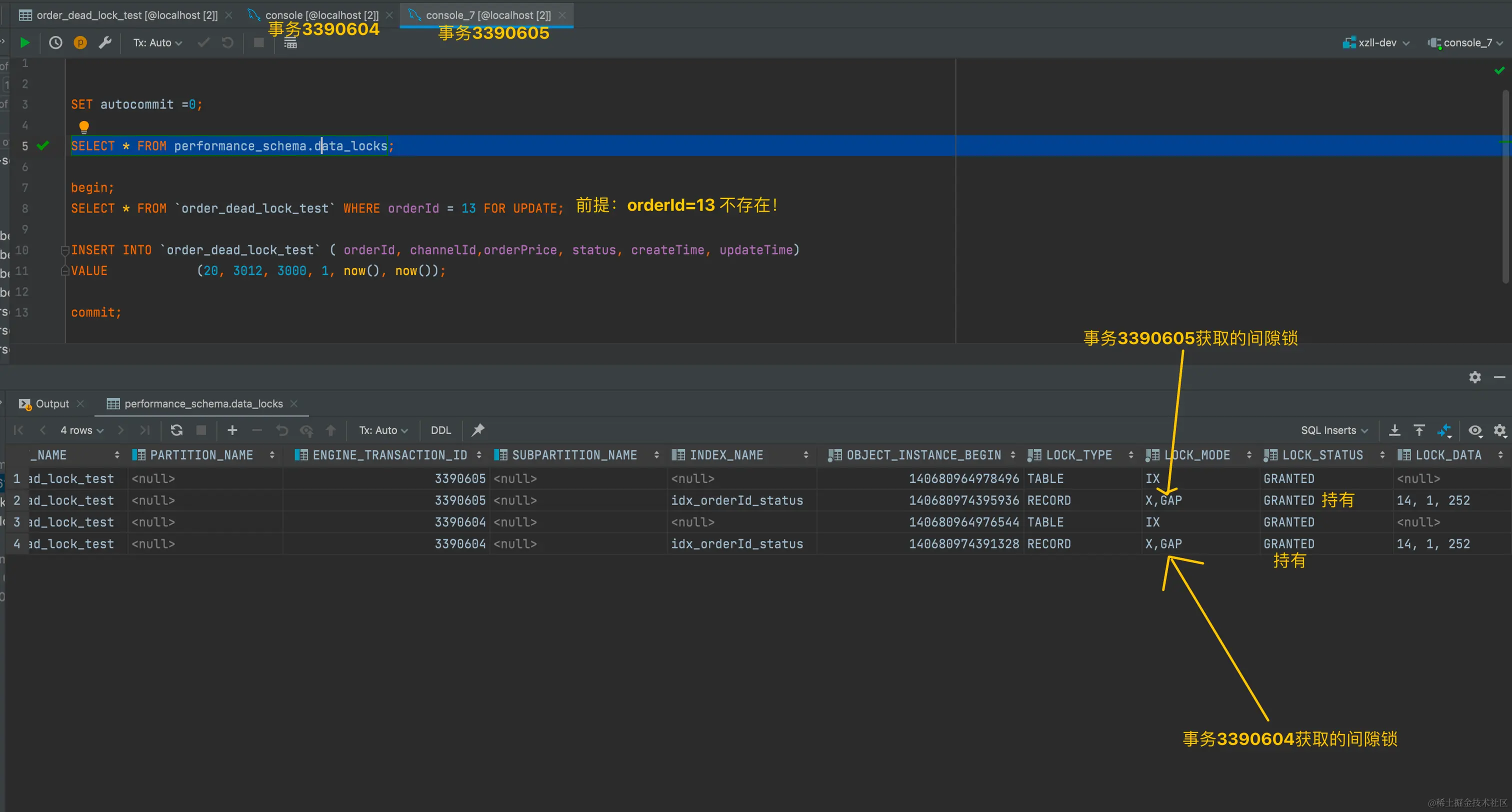Screen dimensions: 1512x812
Task: Open xzll-dev schema selector dropdown
Action: click(1376, 43)
